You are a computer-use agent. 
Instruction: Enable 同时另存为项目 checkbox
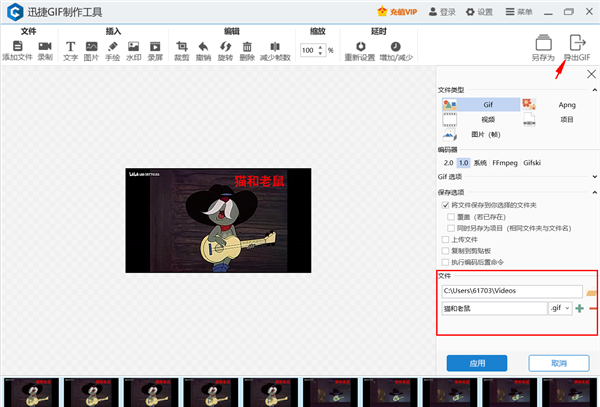451,228
